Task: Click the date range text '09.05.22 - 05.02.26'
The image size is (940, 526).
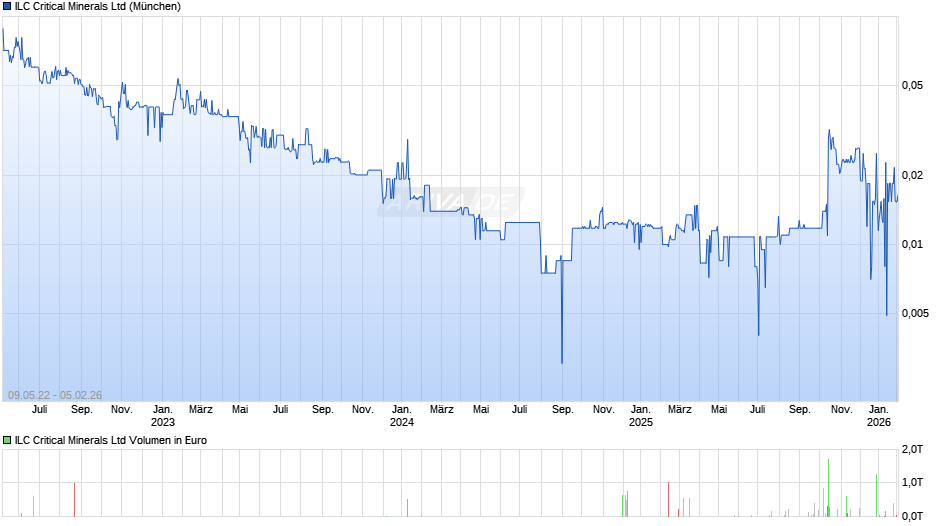Action: pyautogui.click(x=55, y=395)
